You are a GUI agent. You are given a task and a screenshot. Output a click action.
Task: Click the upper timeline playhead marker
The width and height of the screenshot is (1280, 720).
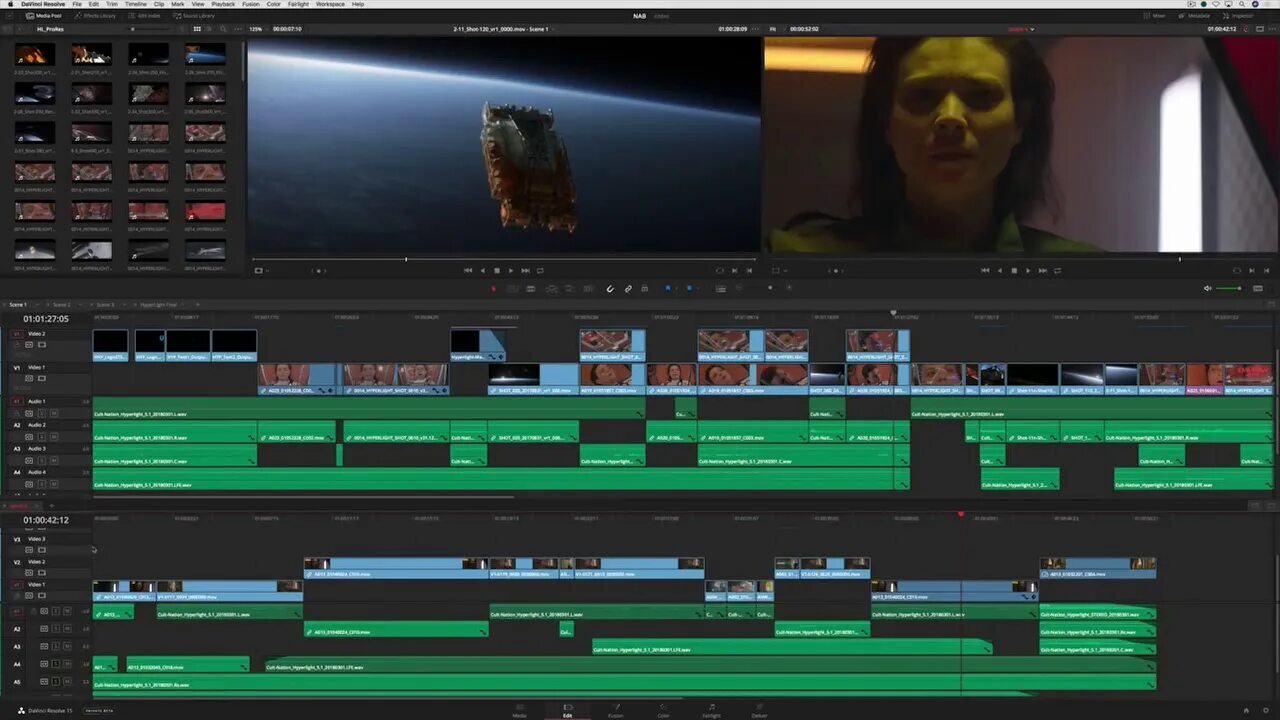893,313
